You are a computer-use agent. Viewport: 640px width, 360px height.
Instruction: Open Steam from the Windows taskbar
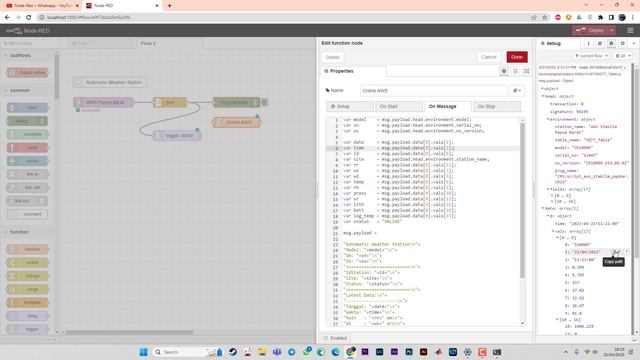pos(233,352)
